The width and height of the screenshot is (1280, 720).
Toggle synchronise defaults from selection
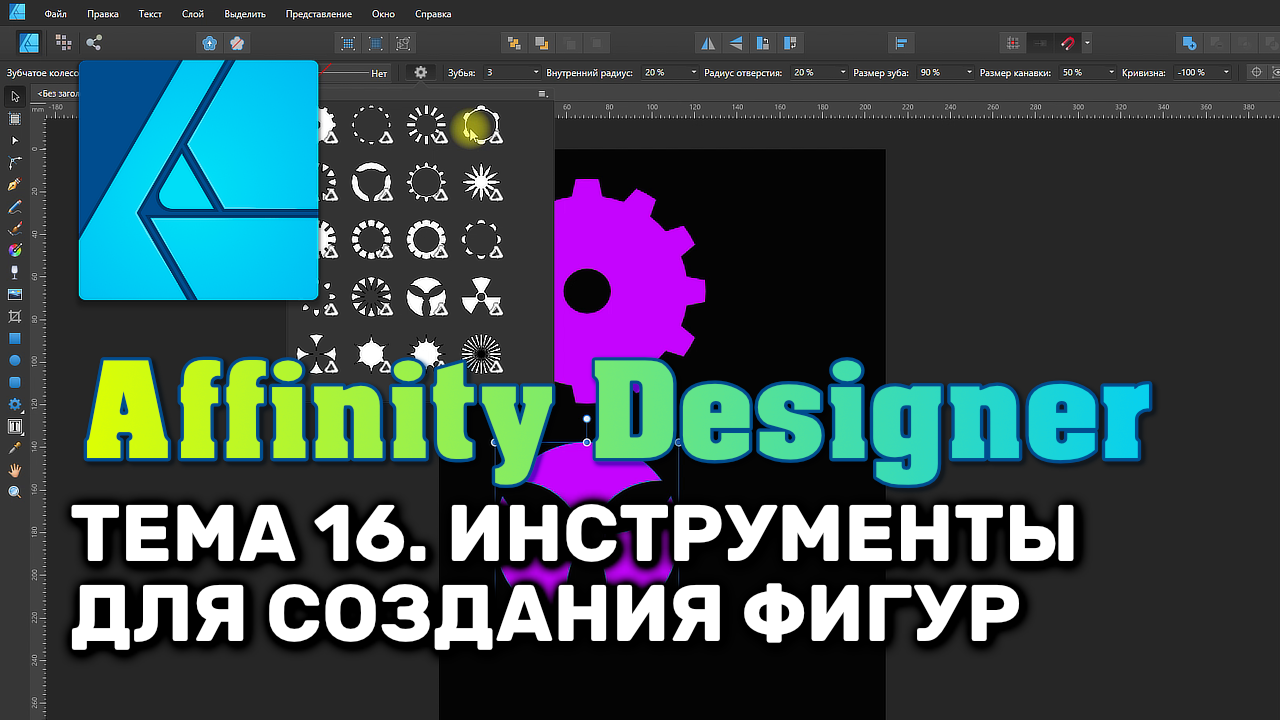click(x=209, y=43)
